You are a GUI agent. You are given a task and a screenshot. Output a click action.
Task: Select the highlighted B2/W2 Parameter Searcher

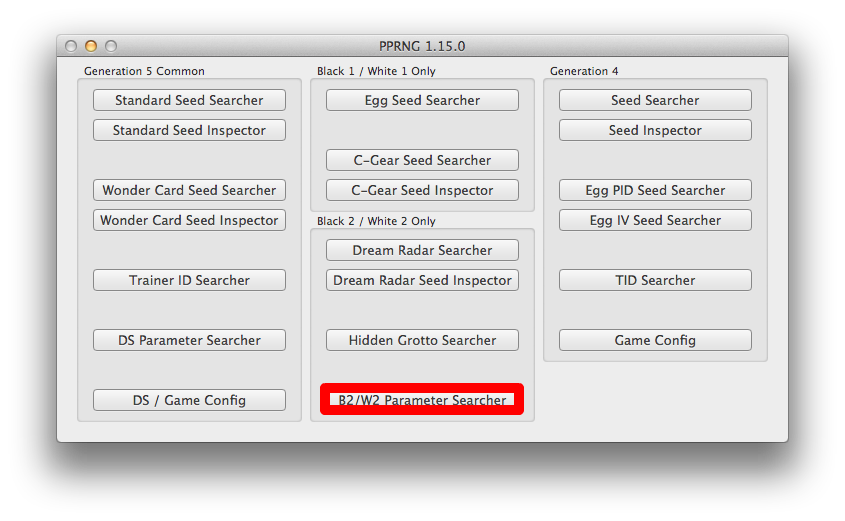422,399
